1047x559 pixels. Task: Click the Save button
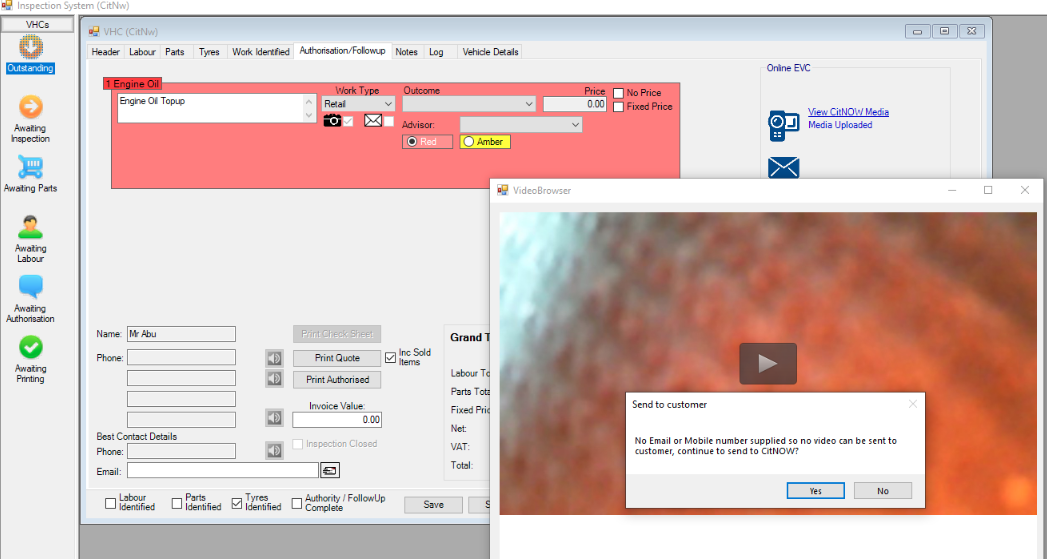pyautogui.click(x=433, y=505)
